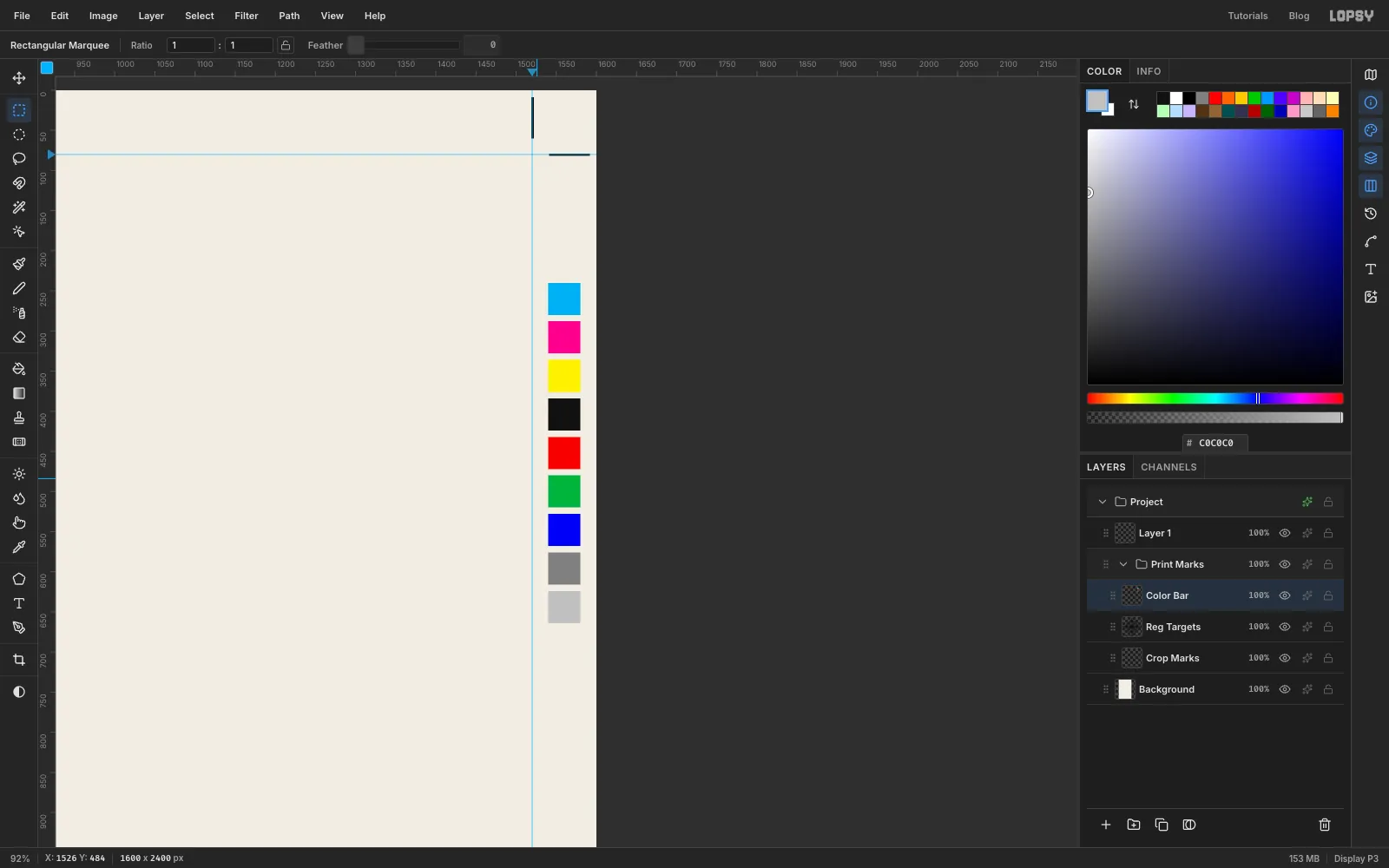
Task: Pick the red swatch in palette
Action: [1215, 98]
